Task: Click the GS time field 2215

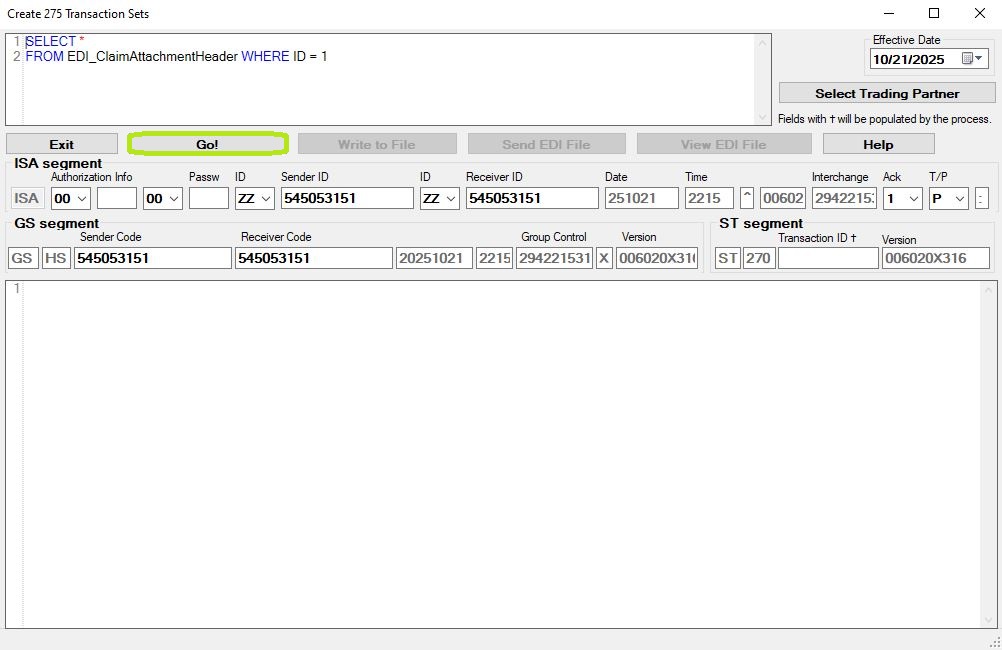Action: [x=495, y=258]
